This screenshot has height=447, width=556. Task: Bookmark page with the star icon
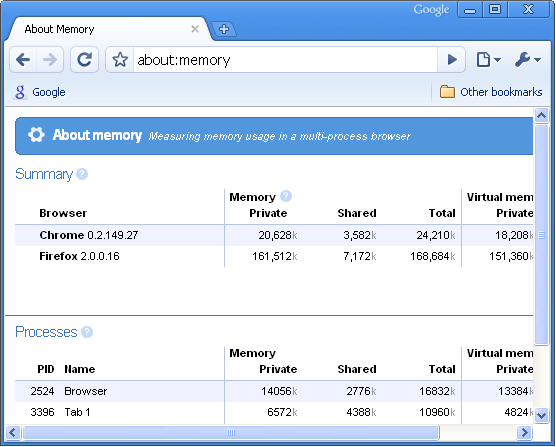tap(120, 60)
